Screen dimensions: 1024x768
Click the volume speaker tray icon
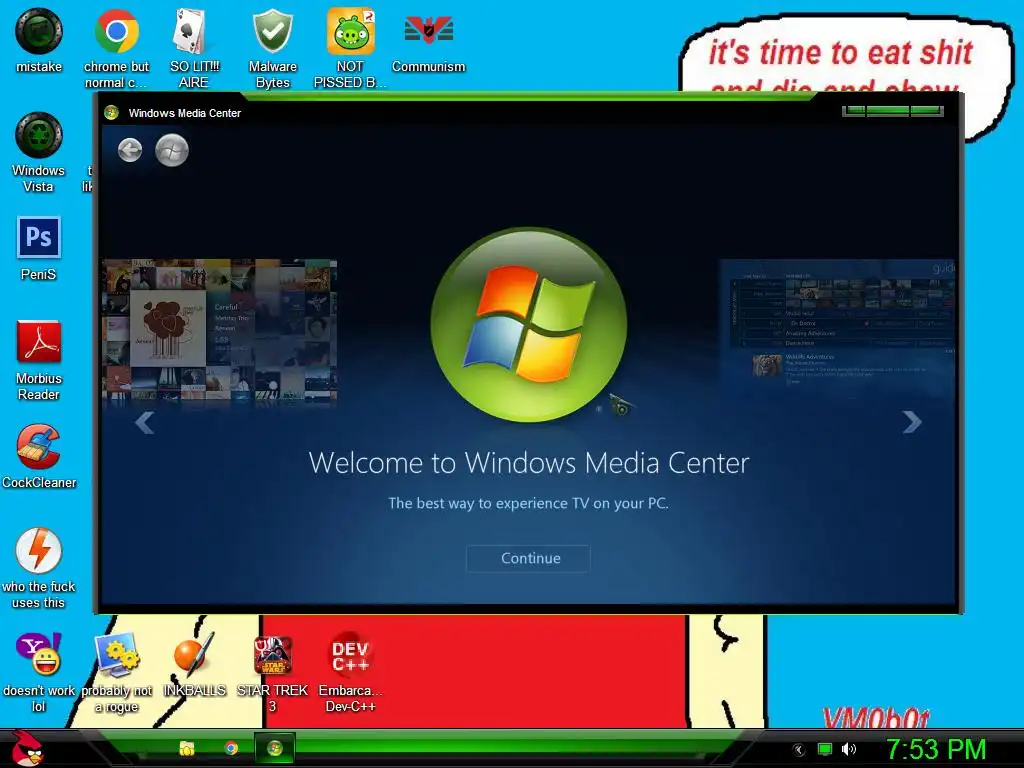(x=849, y=749)
